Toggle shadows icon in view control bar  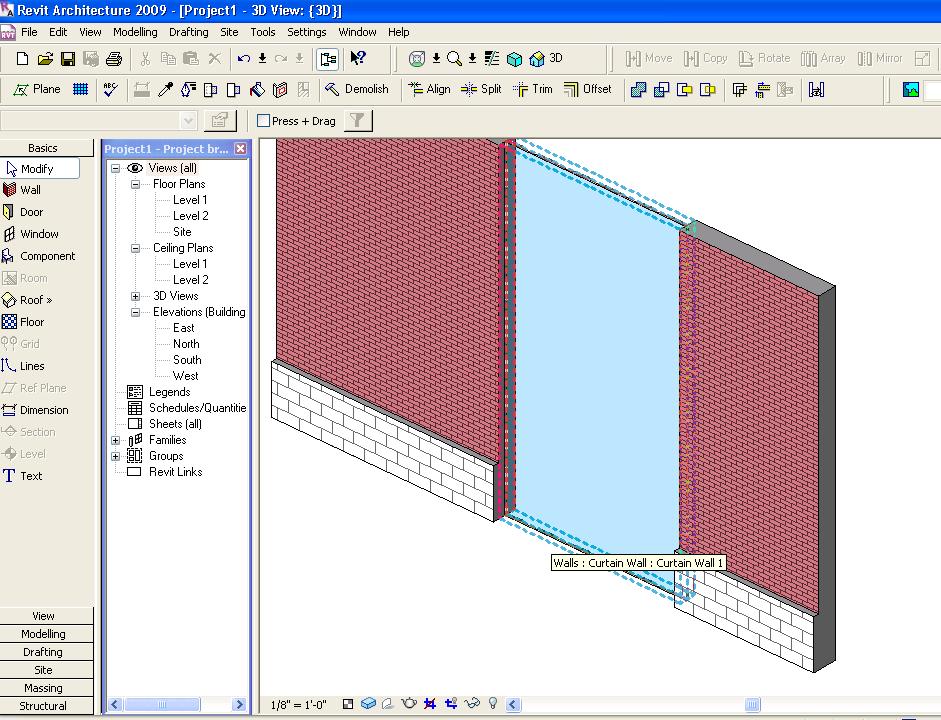(x=388, y=704)
